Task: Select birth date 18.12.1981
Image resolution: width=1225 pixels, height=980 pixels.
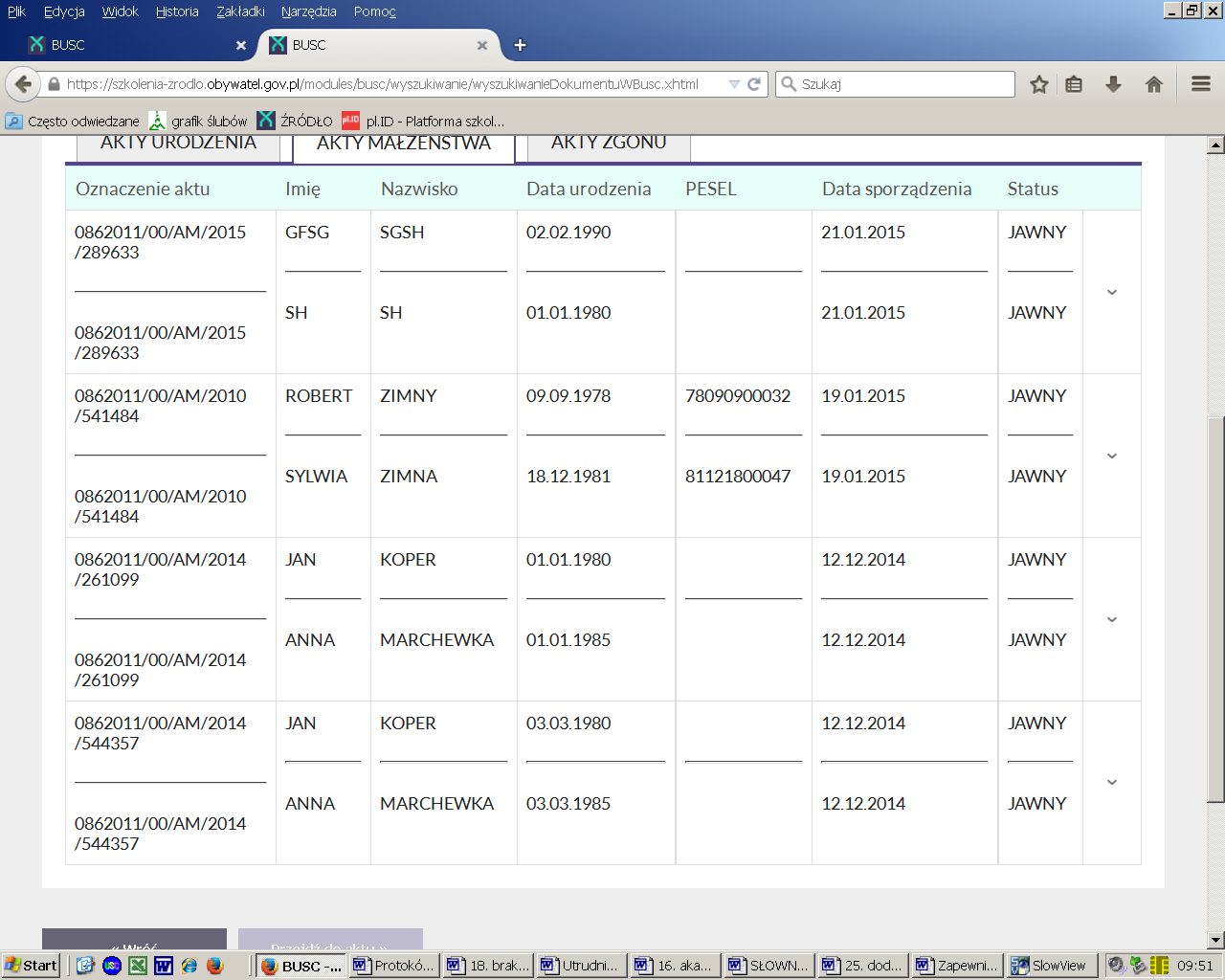Action: [568, 476]
